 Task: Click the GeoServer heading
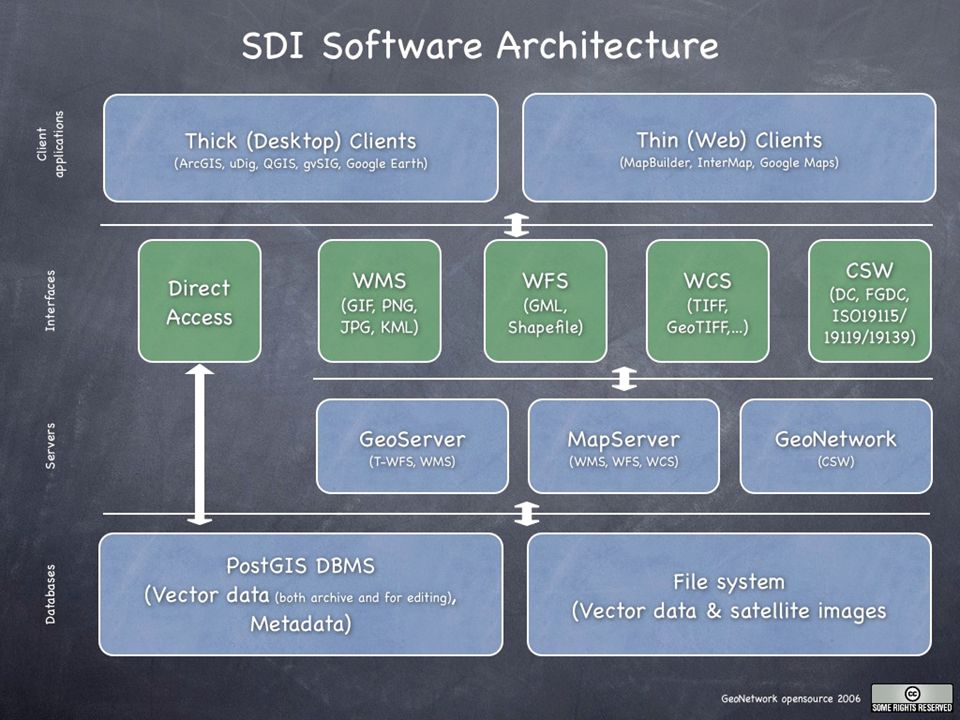pyautogui.click(x=412, y=439)
